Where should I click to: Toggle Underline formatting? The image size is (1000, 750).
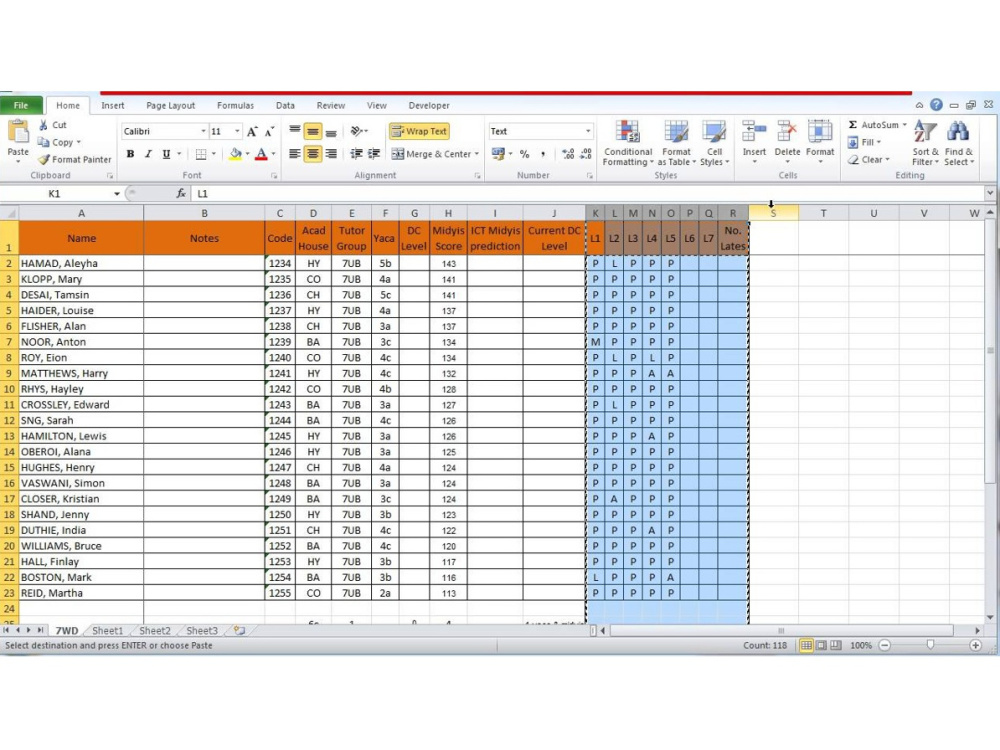click(x=166, y=154)
